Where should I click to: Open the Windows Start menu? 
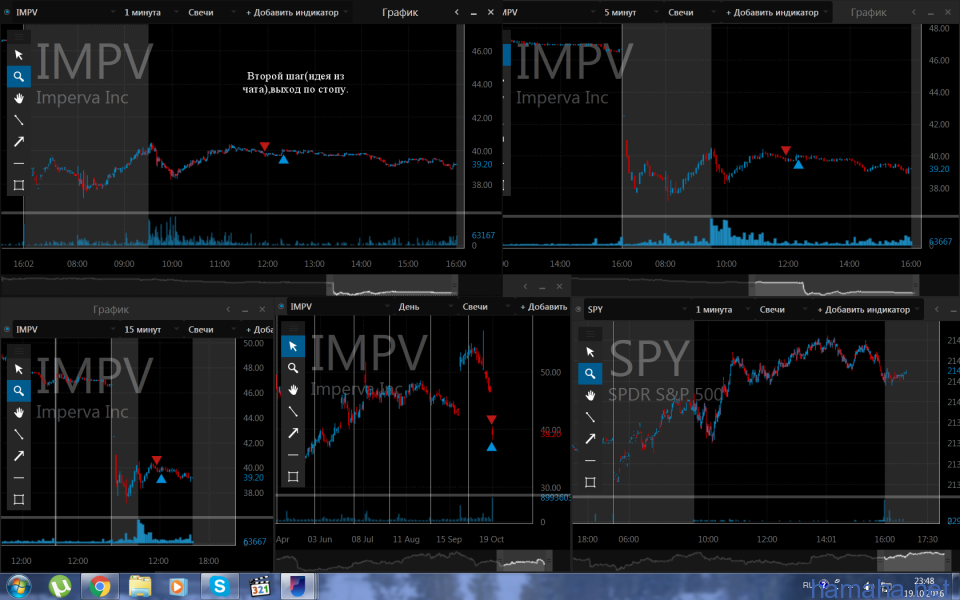[18, 587]
